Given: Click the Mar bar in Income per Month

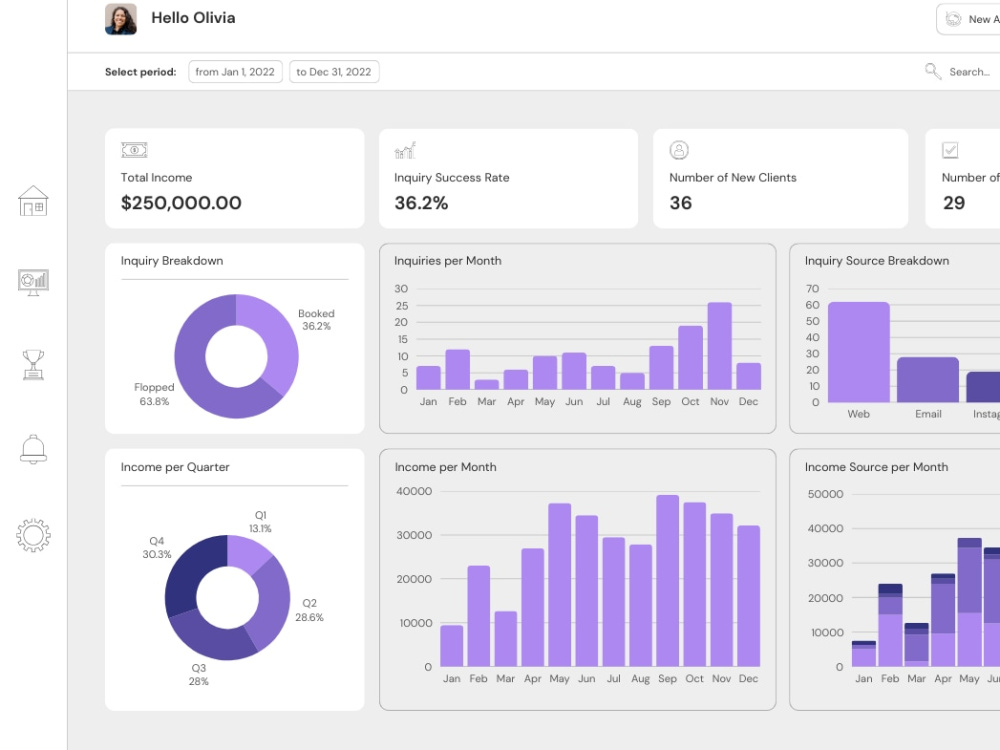Looking at the screenshot, I should tap(505, 639).
